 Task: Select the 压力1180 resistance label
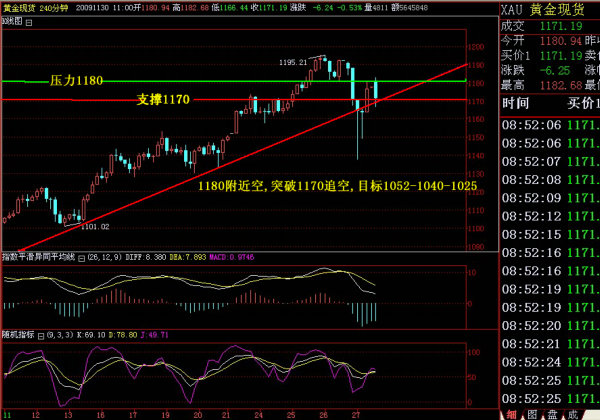coord(77,80)
